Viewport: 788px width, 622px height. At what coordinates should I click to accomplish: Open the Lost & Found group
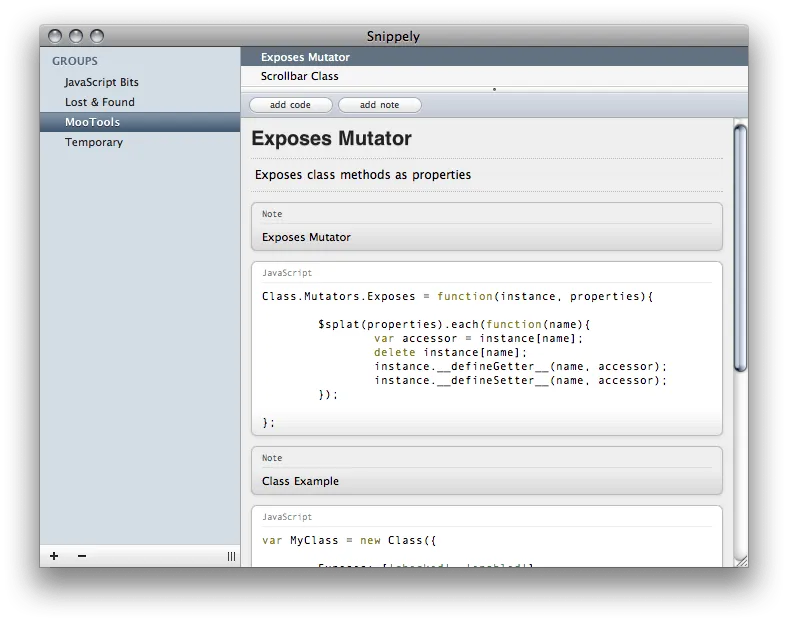pyautogui.click(x=100, y=102)
